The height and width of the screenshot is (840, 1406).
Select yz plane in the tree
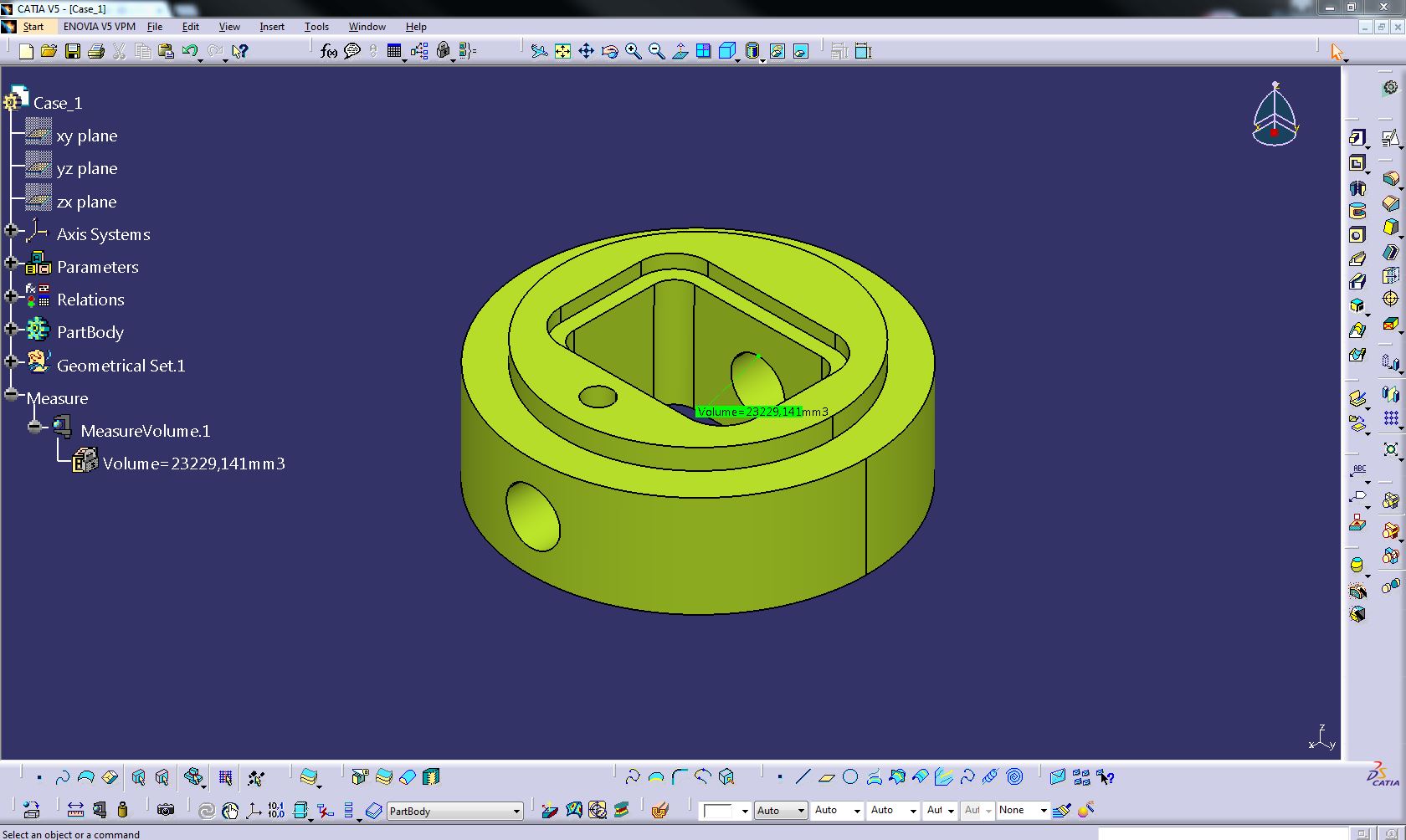click(x=87, y=168)
